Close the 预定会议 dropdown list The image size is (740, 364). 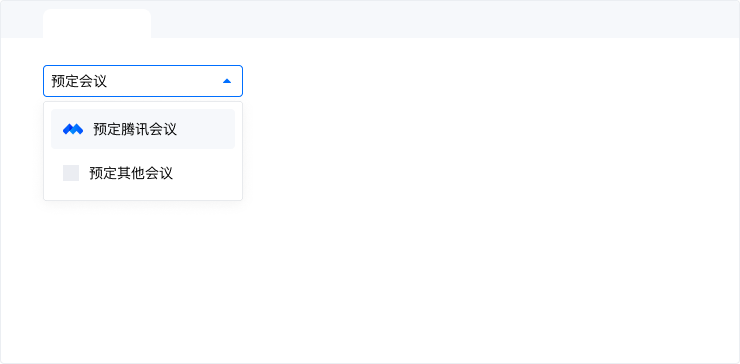227,81
